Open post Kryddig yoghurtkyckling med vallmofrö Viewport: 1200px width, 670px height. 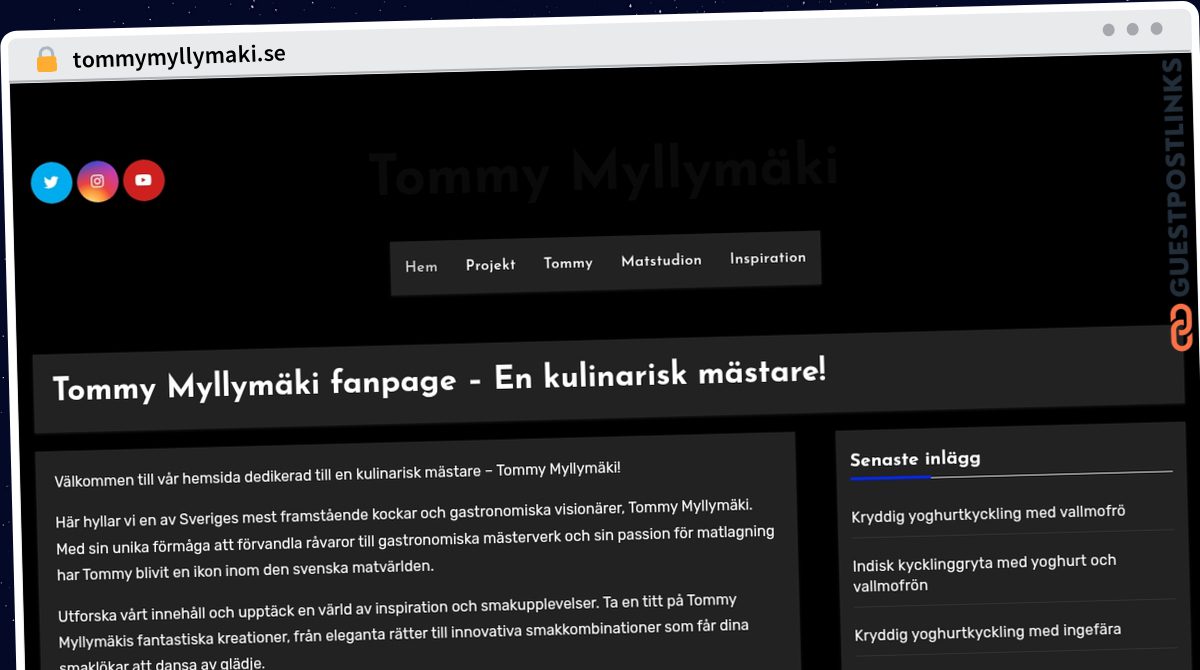pos(988,513)
